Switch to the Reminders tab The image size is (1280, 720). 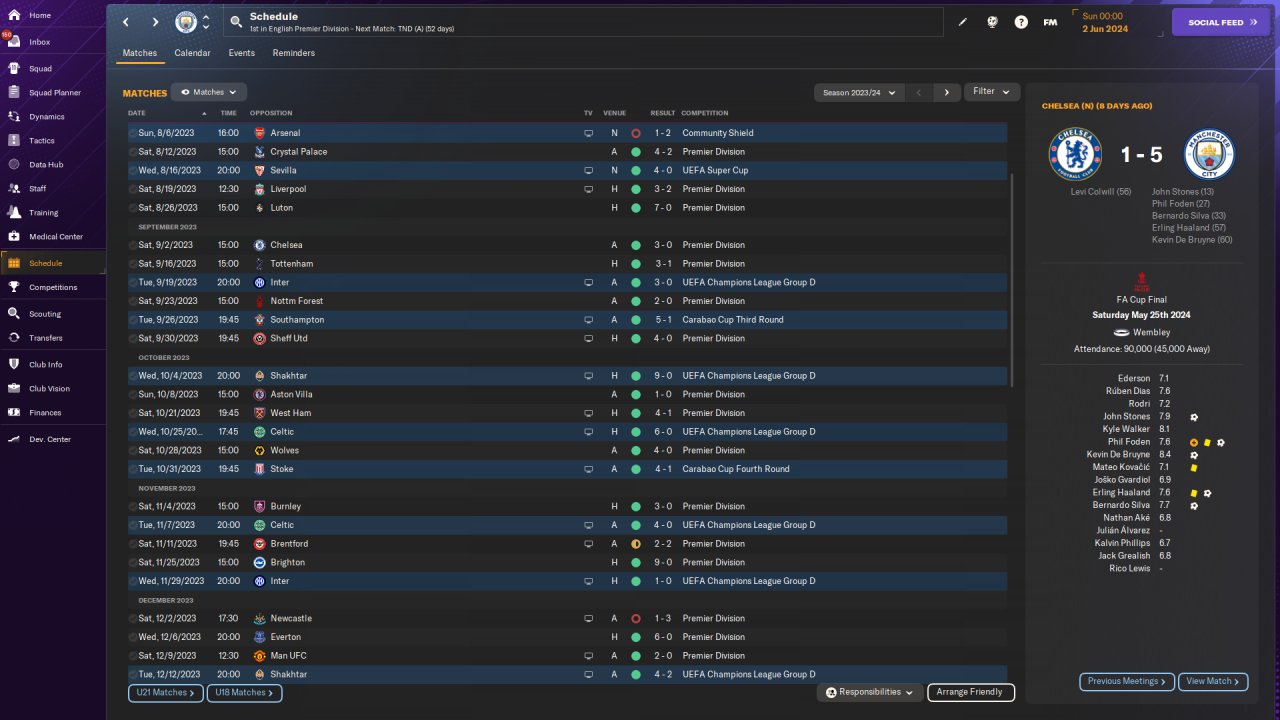click(x=293, y=53)
